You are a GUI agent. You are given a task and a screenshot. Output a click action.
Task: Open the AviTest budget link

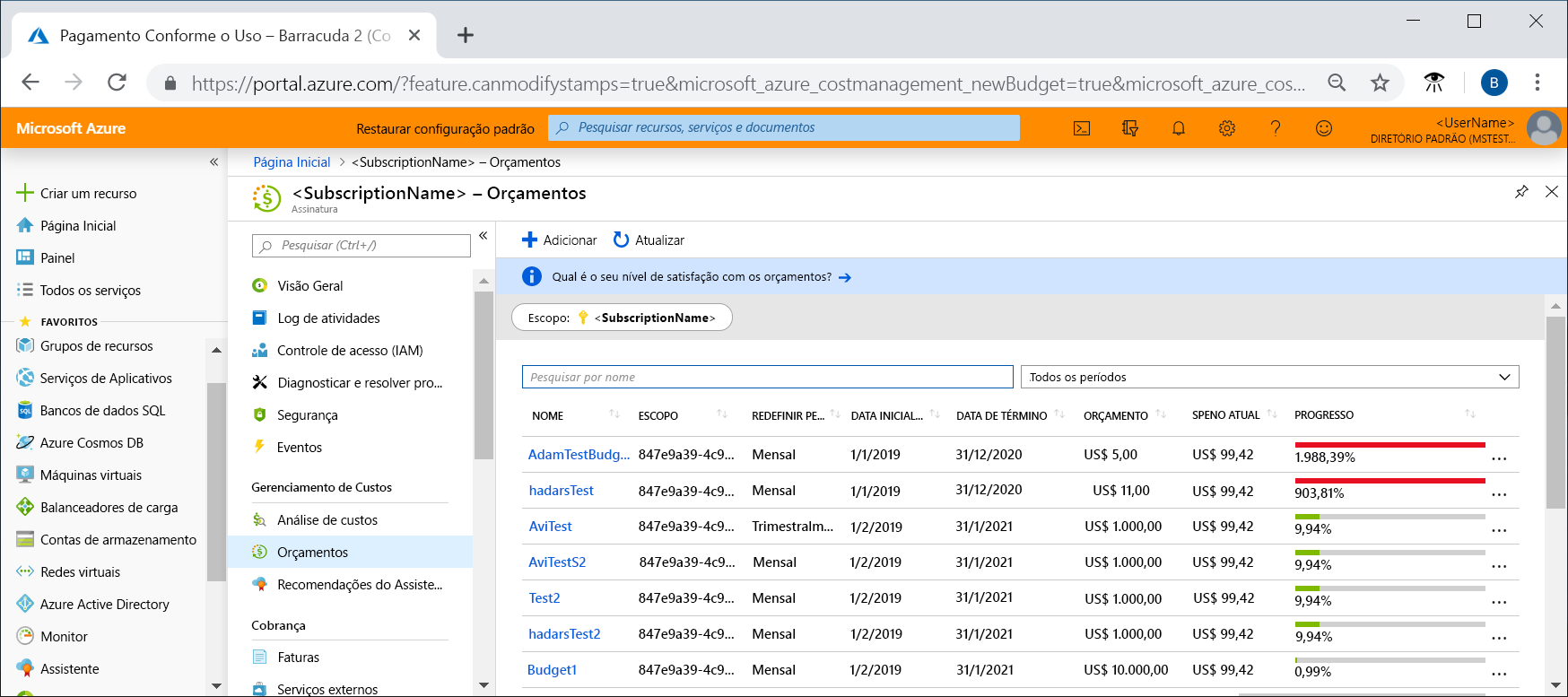pos(550,527)
